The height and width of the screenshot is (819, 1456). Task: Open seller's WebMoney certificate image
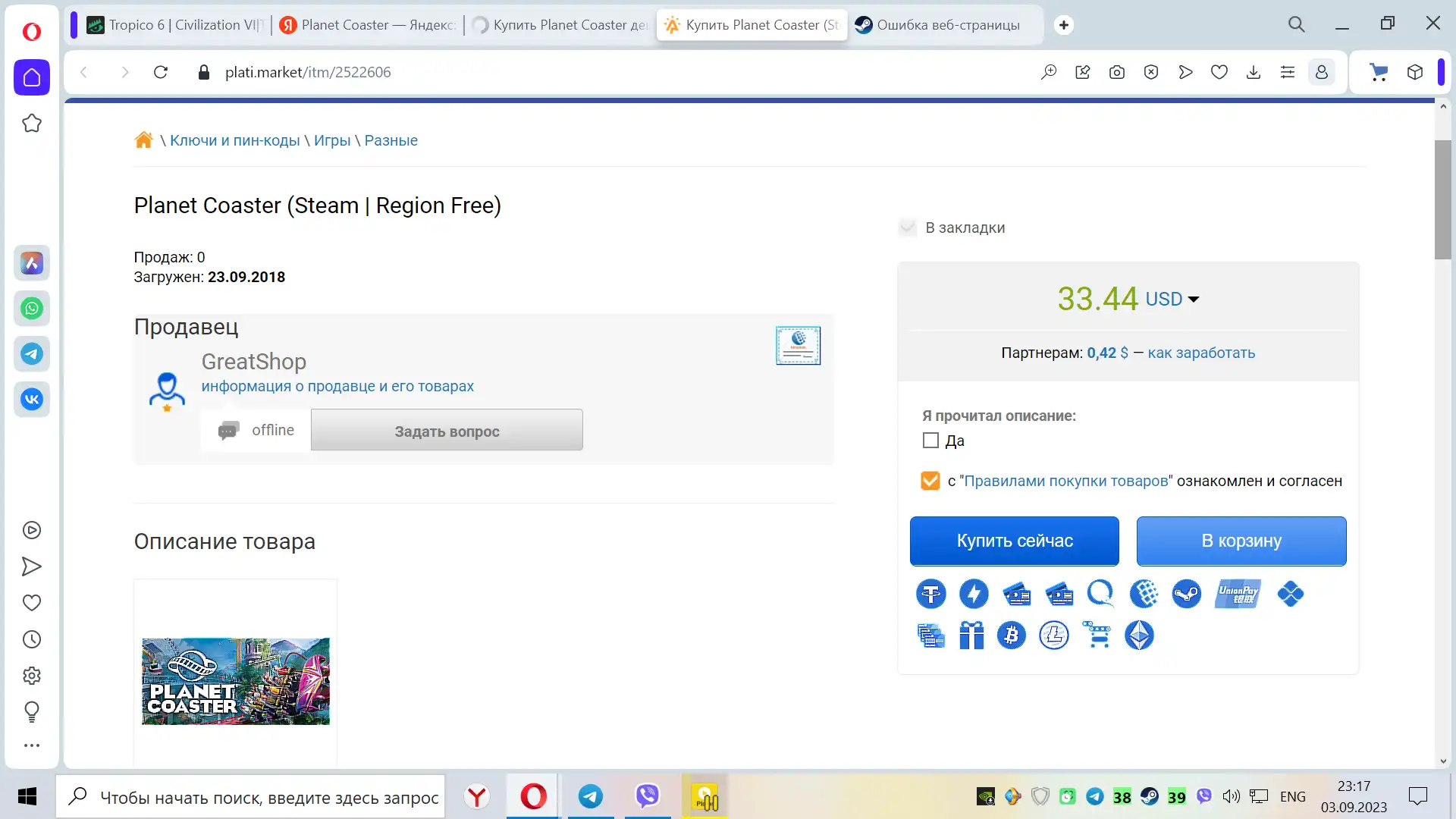[798, 346]
